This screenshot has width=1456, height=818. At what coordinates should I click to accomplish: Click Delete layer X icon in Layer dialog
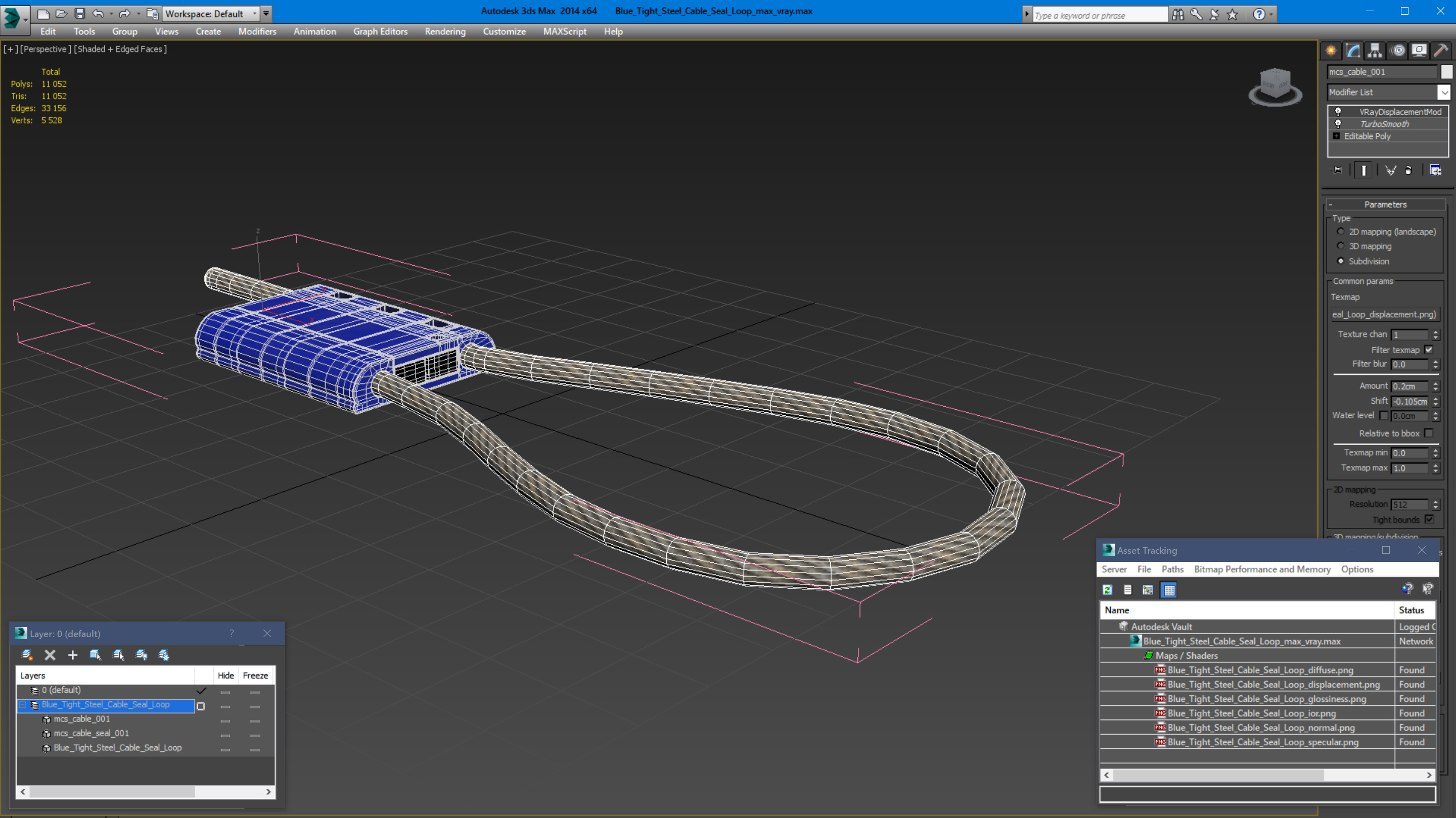click(50, 655)
